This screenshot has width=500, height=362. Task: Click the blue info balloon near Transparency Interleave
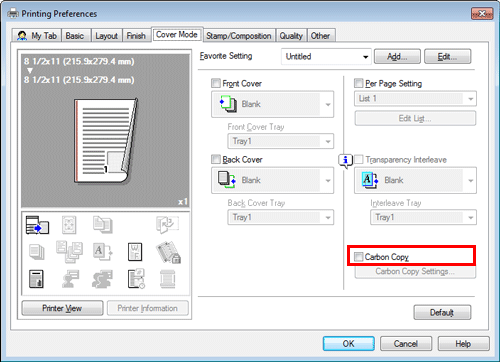click(x=346, y=161)
